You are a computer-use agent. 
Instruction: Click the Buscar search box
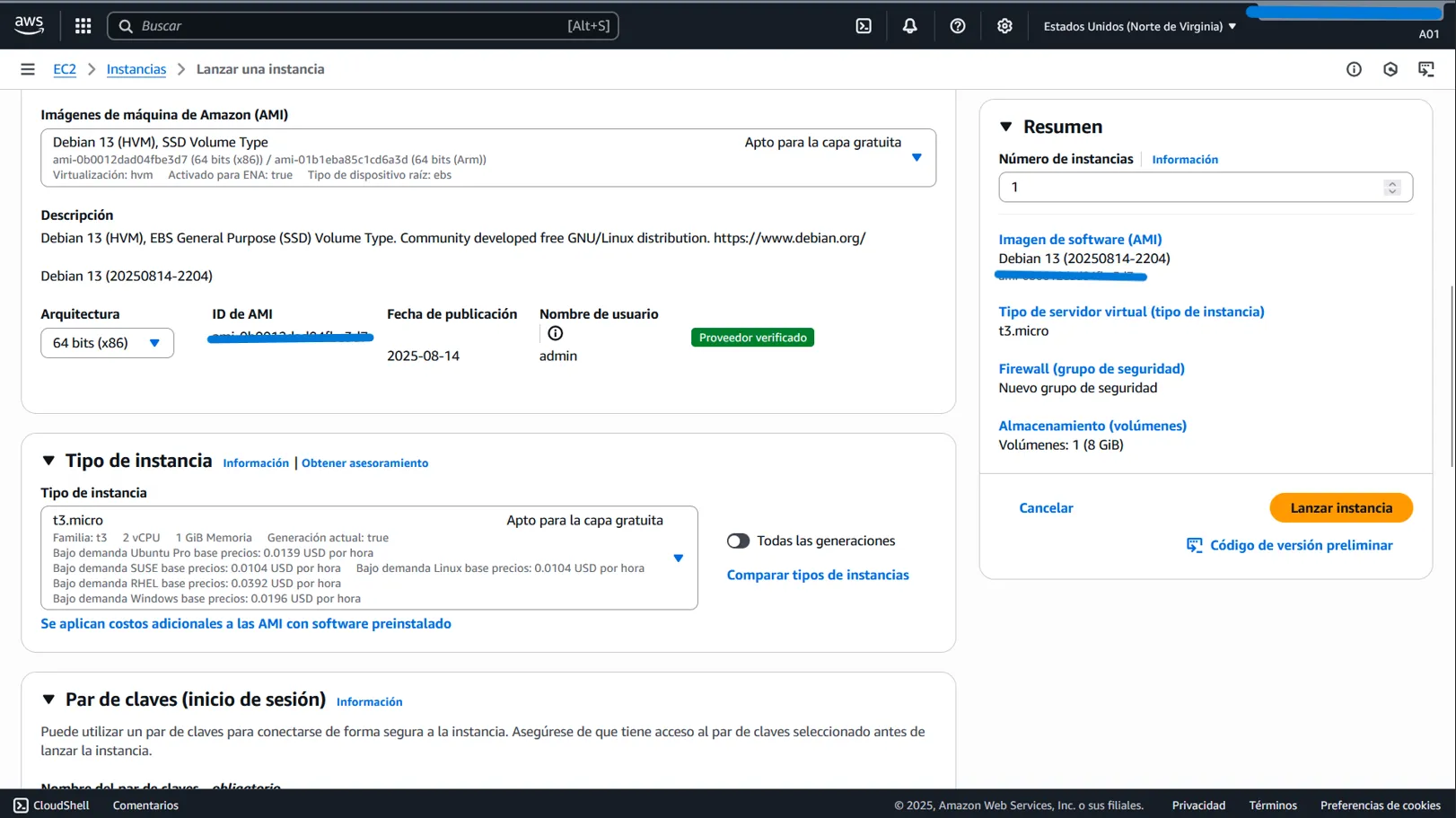tap(350, 26)
